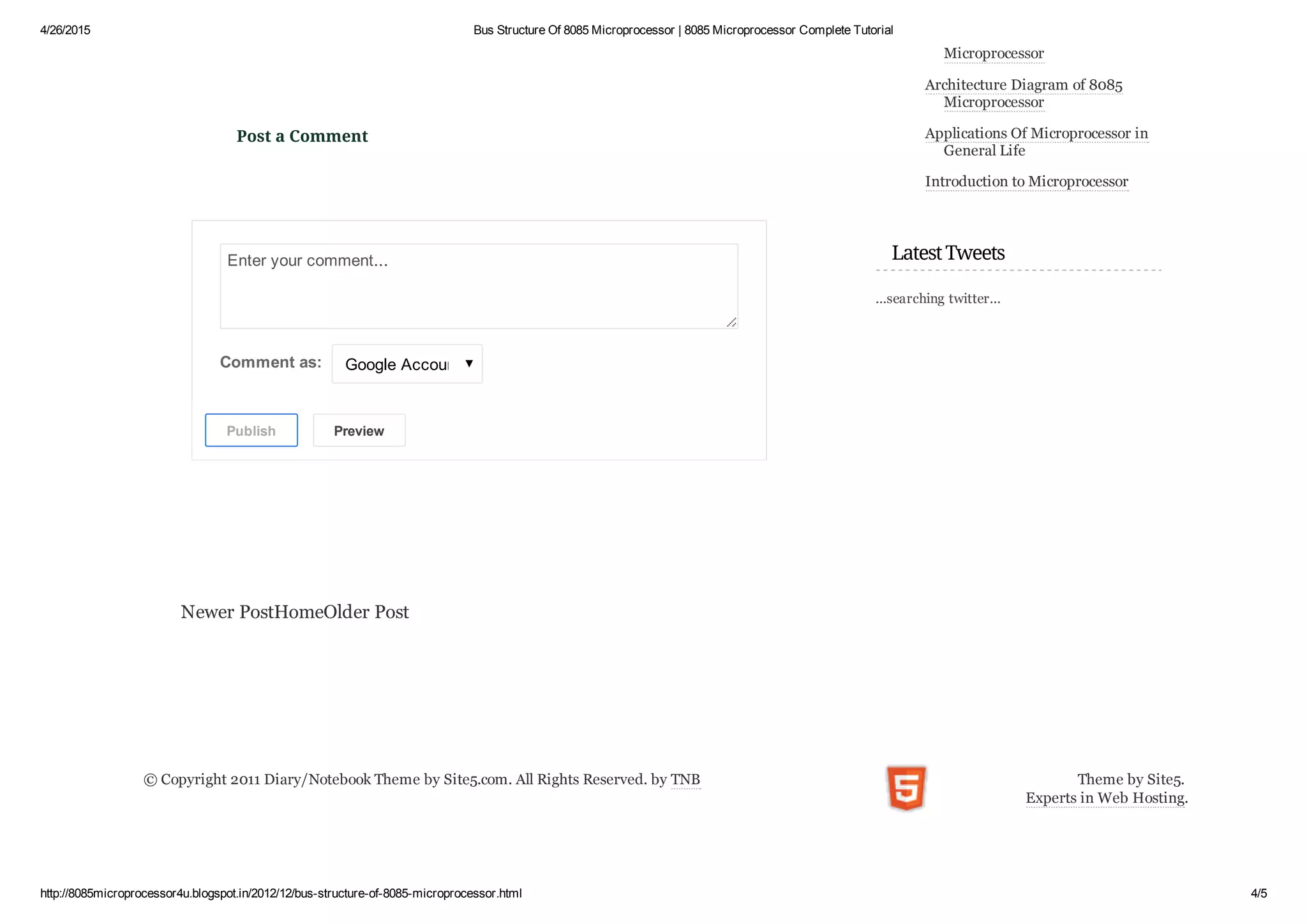Click the comment box resize handle
Screen dimensions: 1307x924
click(732, 322)
